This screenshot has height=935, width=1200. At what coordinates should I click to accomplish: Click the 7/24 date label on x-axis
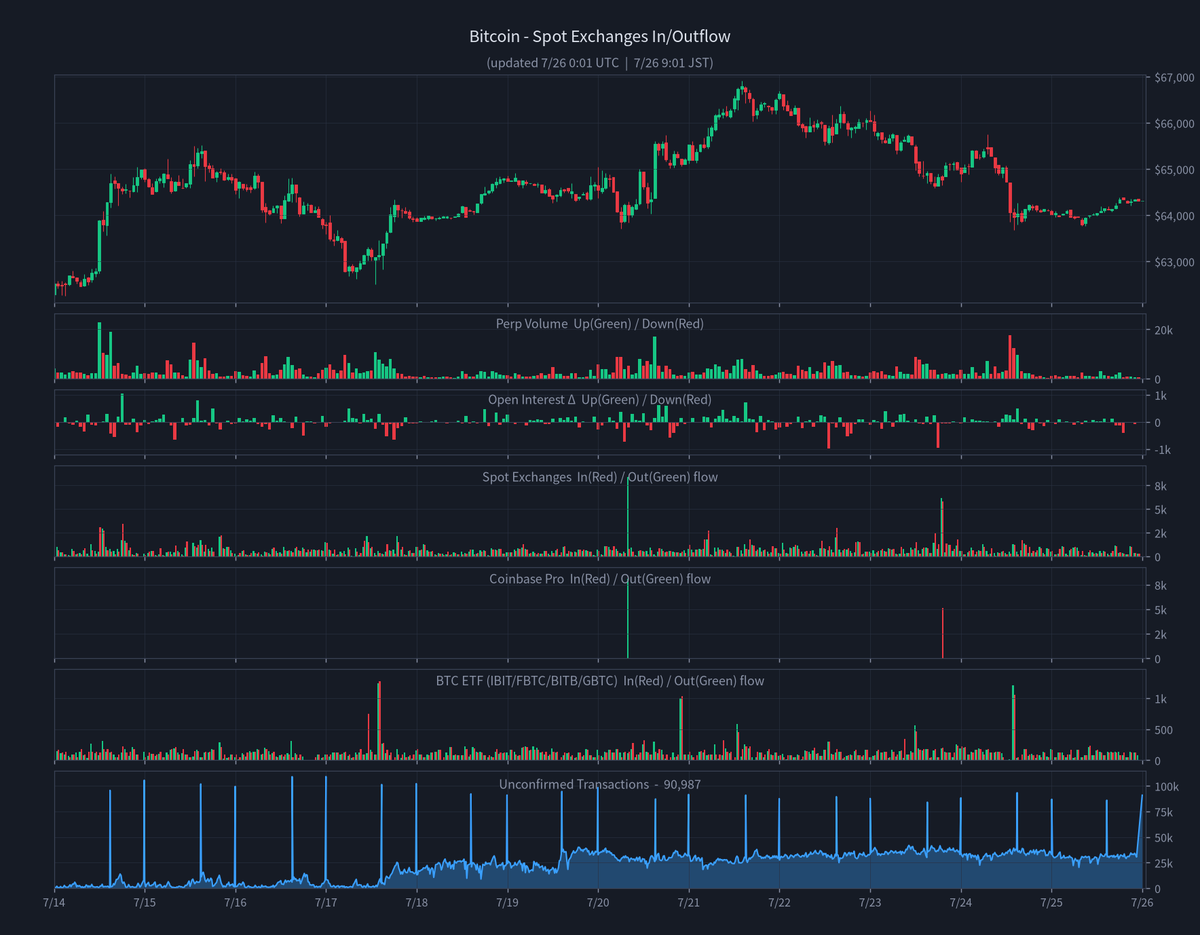pos(961,902)
